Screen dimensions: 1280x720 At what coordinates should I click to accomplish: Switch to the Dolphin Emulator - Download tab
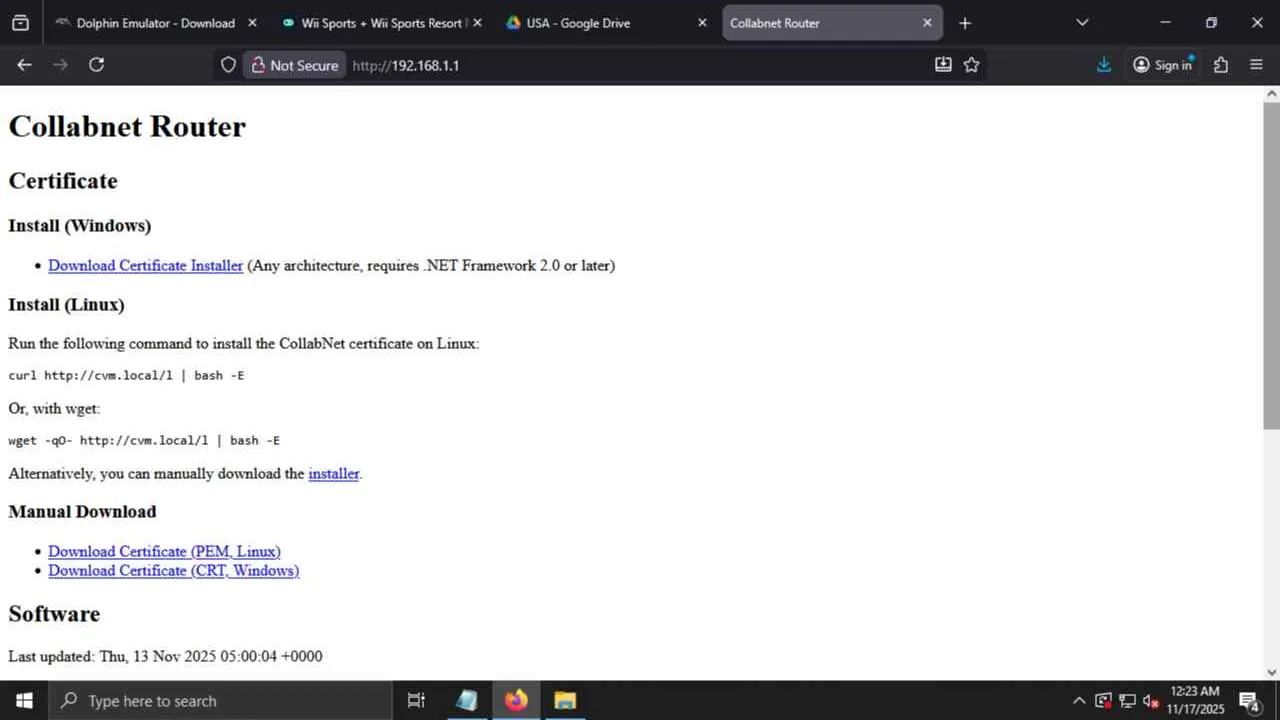click(155, 23)
